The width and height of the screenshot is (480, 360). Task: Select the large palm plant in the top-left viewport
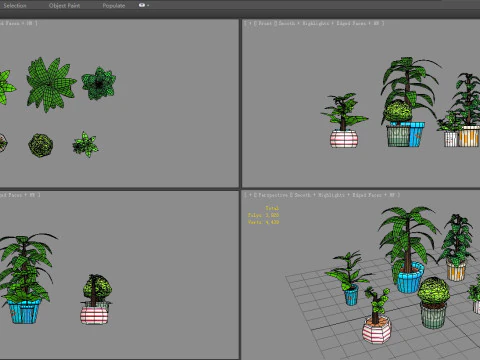point(51,84)
